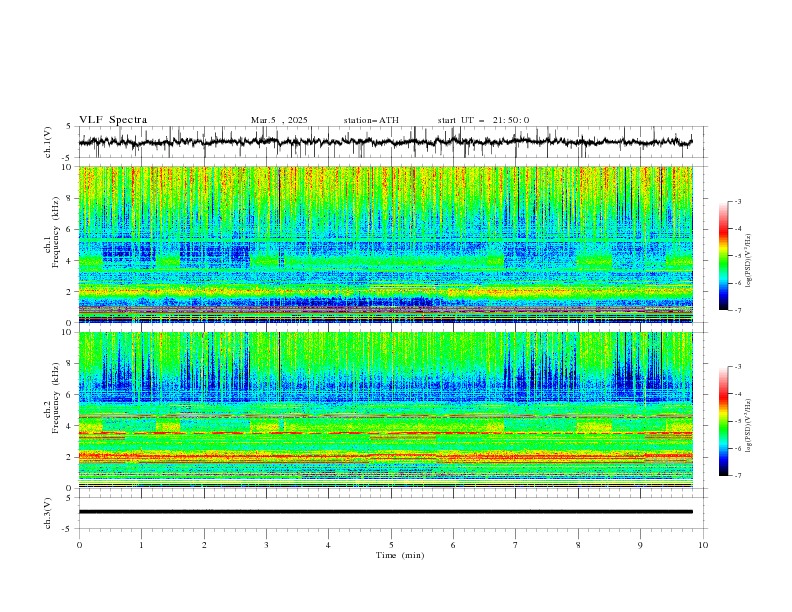Click the 'ch.1(V)' waveform axis label
Screen dimensions: 792x612
(47, 142)
